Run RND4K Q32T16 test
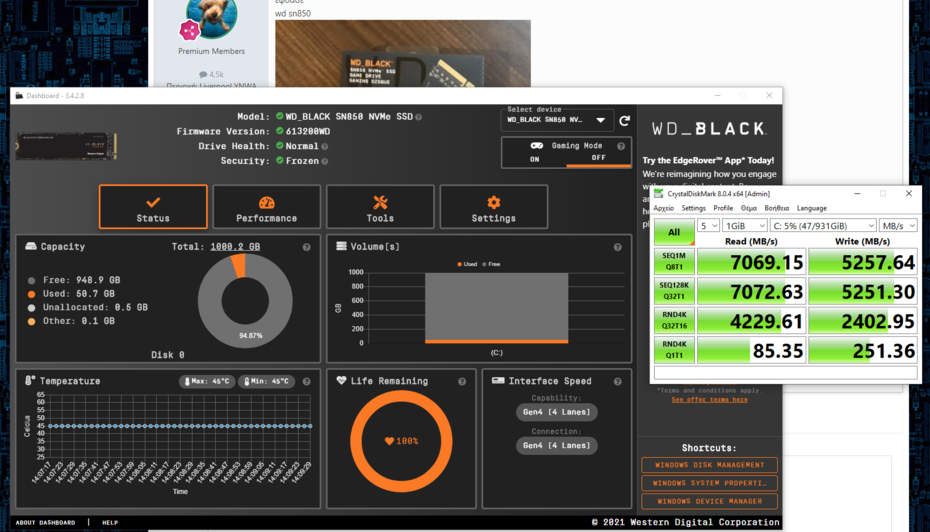Image resolution: width=930 pixels, height=532 pixels. click(674, 320)
